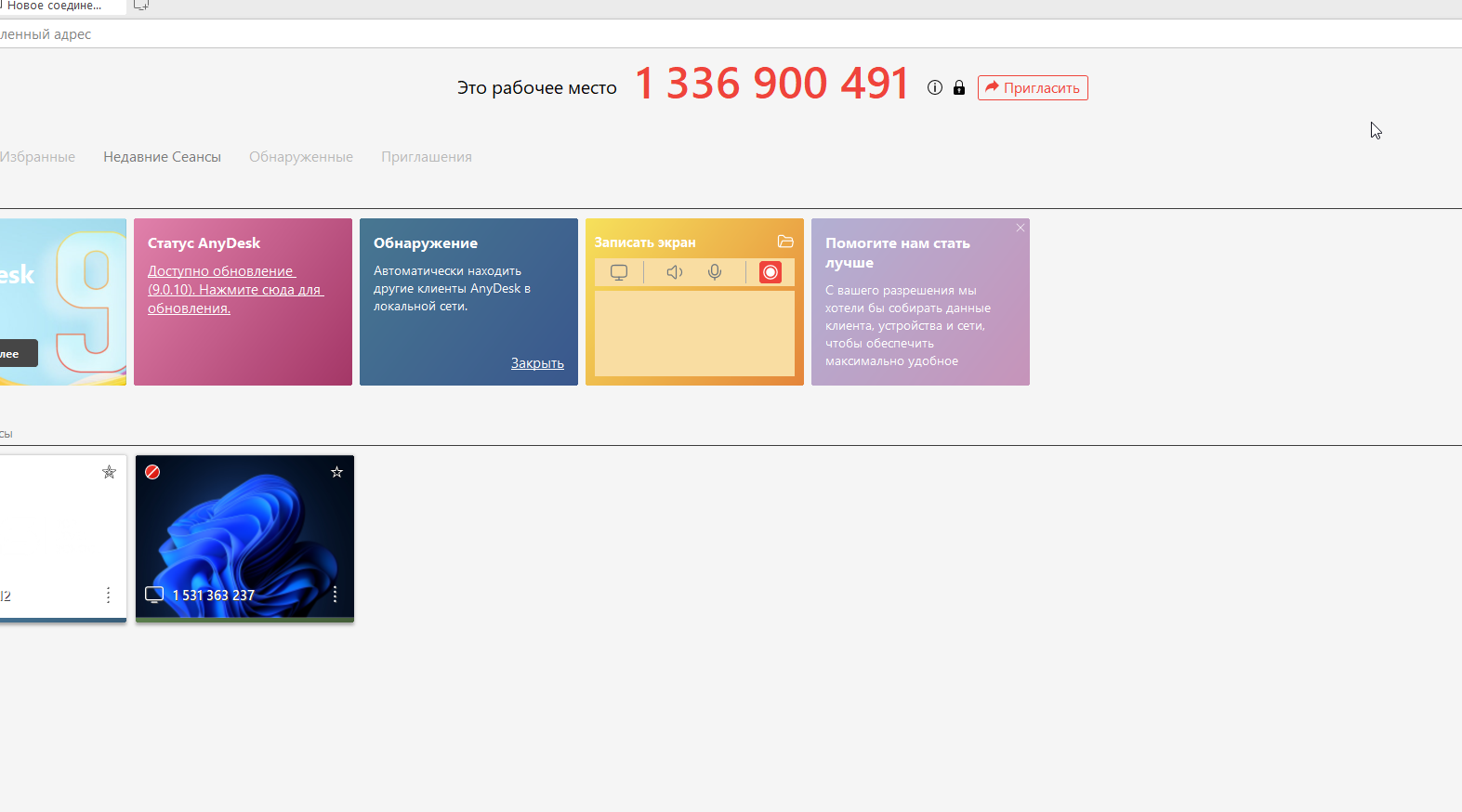This screenshot has width=1462, height=812.
Task: Click the dark button on the promo banner
Action: [19, 353]
